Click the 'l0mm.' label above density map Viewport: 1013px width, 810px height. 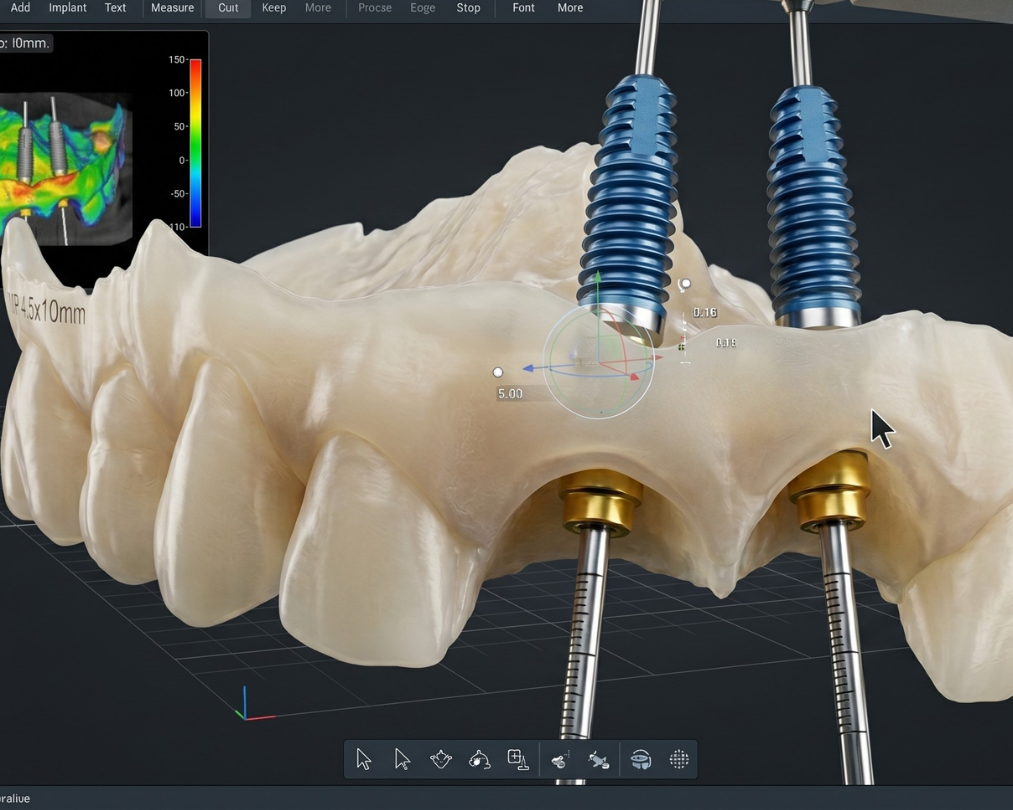click(30, 43)
